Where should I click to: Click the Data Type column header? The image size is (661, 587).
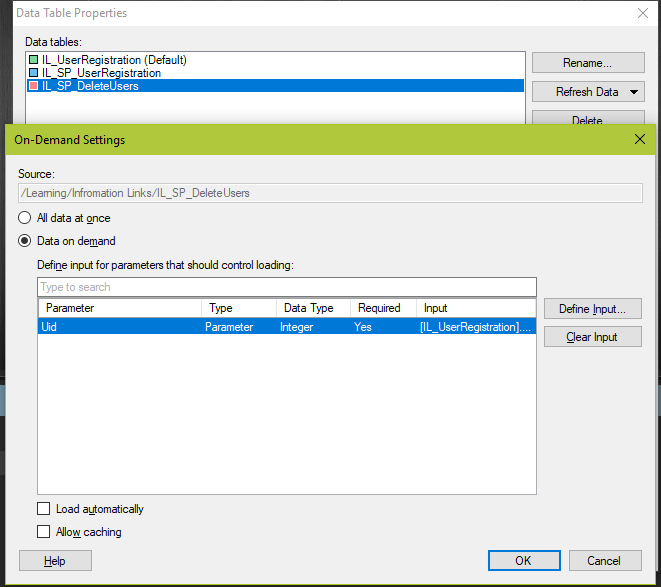(x=313, y=308)
